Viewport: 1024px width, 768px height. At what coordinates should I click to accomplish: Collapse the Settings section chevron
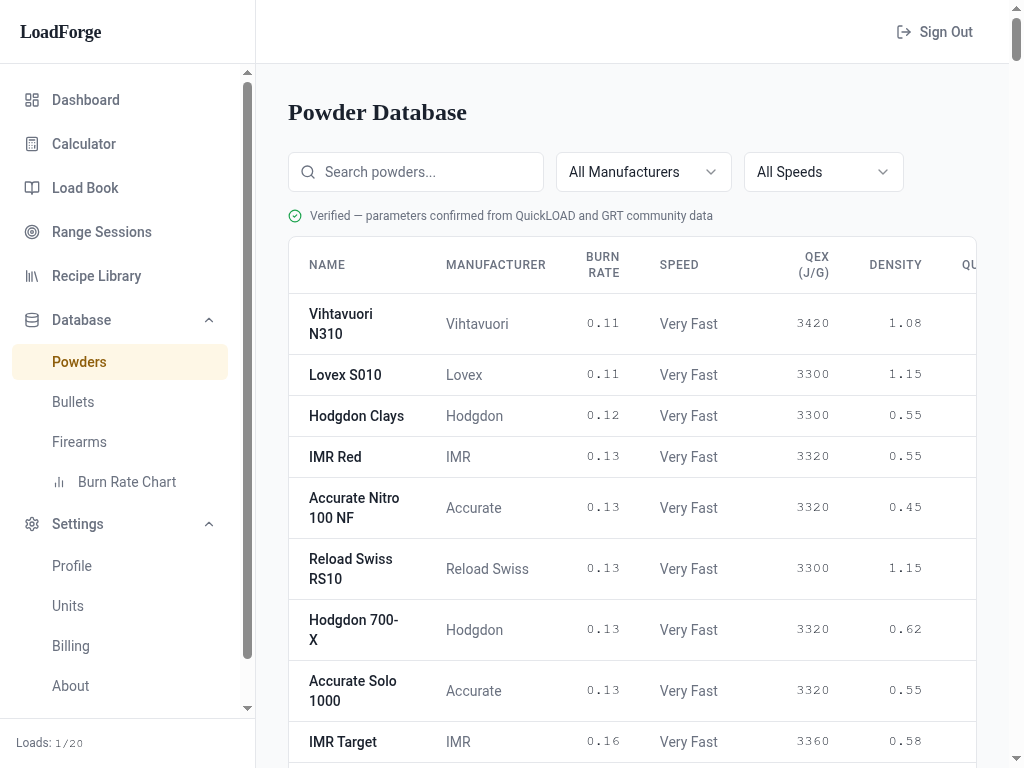pyautogui.click(x=209, y=524)
